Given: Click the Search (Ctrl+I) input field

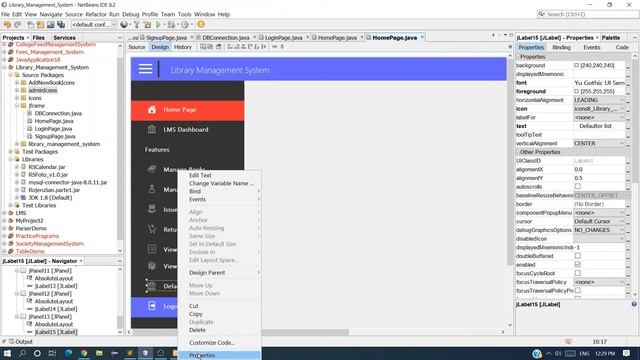Looking at the screenshot, I should (588, 14).
